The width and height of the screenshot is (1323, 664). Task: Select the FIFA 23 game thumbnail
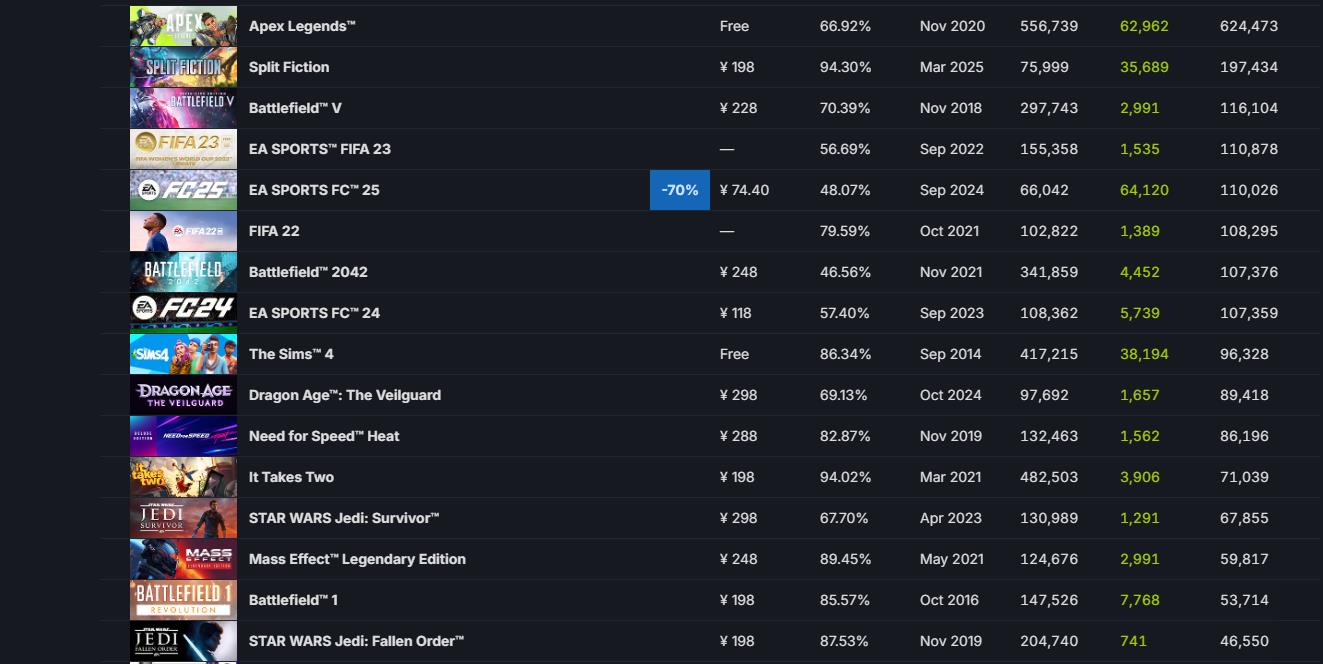183,149
